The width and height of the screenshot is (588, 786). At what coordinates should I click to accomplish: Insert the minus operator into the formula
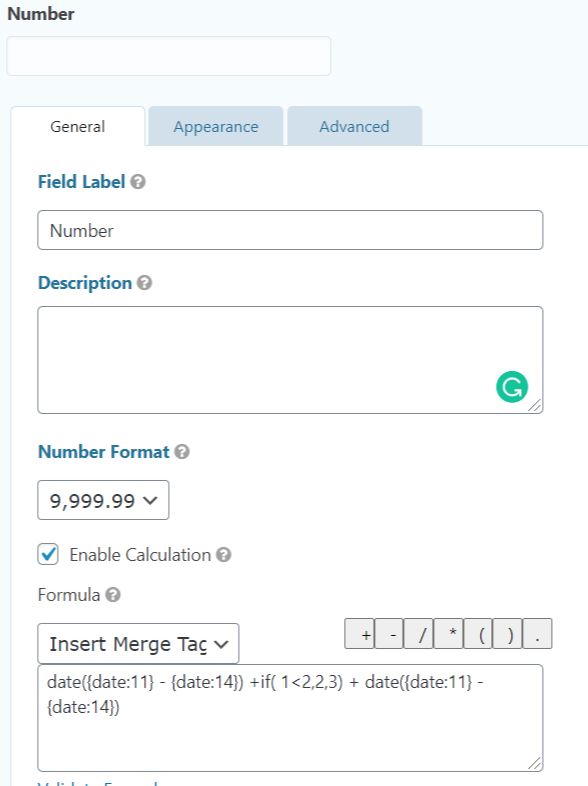pos(388,634)
